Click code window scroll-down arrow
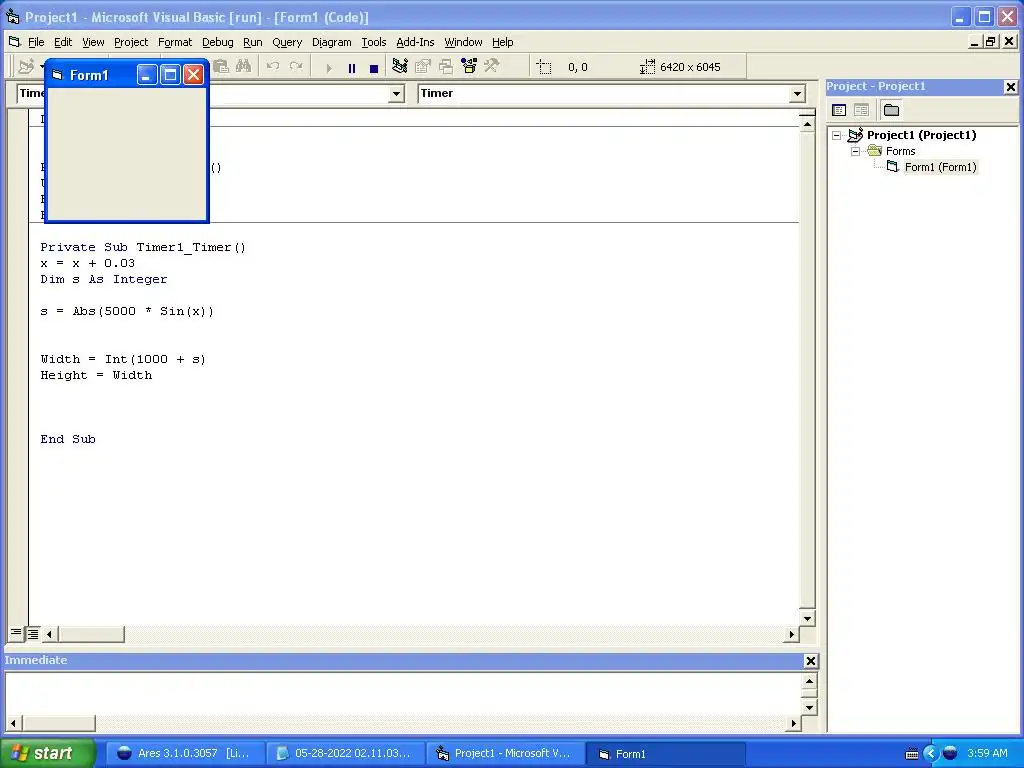The height and width of the screenshot is (768, 1024). point(807,618)
